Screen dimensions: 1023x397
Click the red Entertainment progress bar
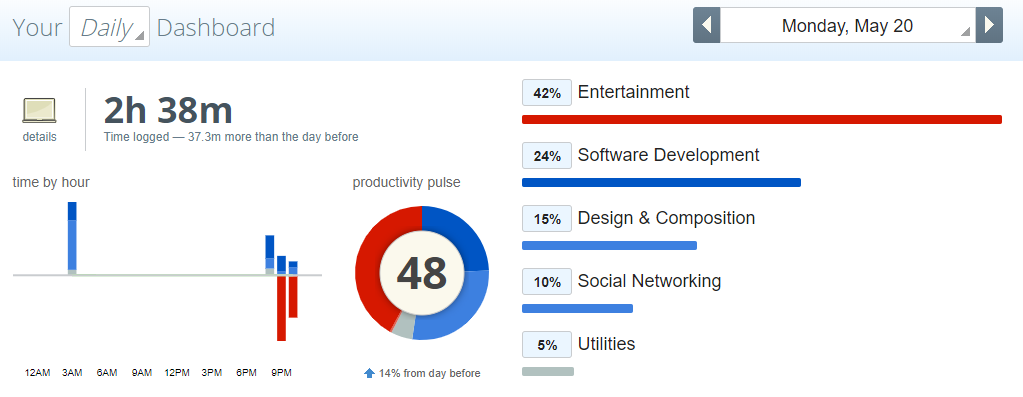[761, 119]
